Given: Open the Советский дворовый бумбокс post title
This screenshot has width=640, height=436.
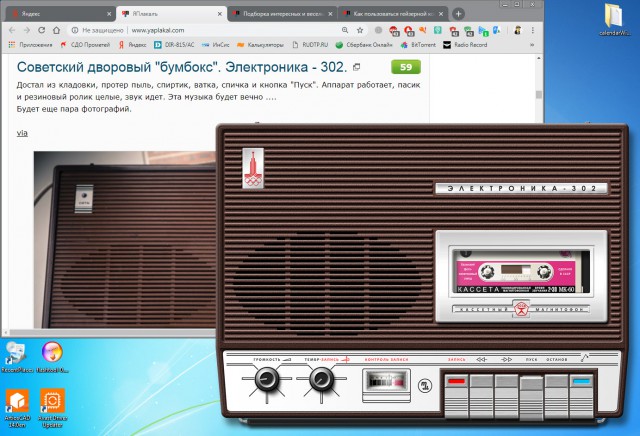Looking at the screenshot, I should [182, 67].
